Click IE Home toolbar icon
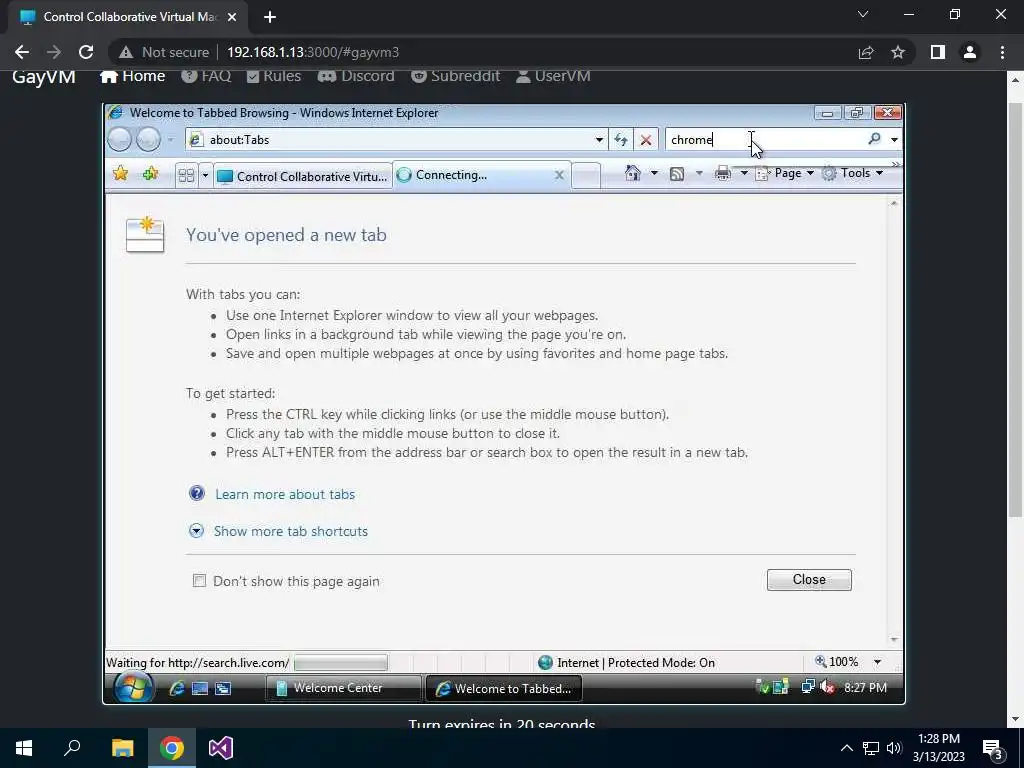The image size is (1024, 768). (x=632, y=173)
